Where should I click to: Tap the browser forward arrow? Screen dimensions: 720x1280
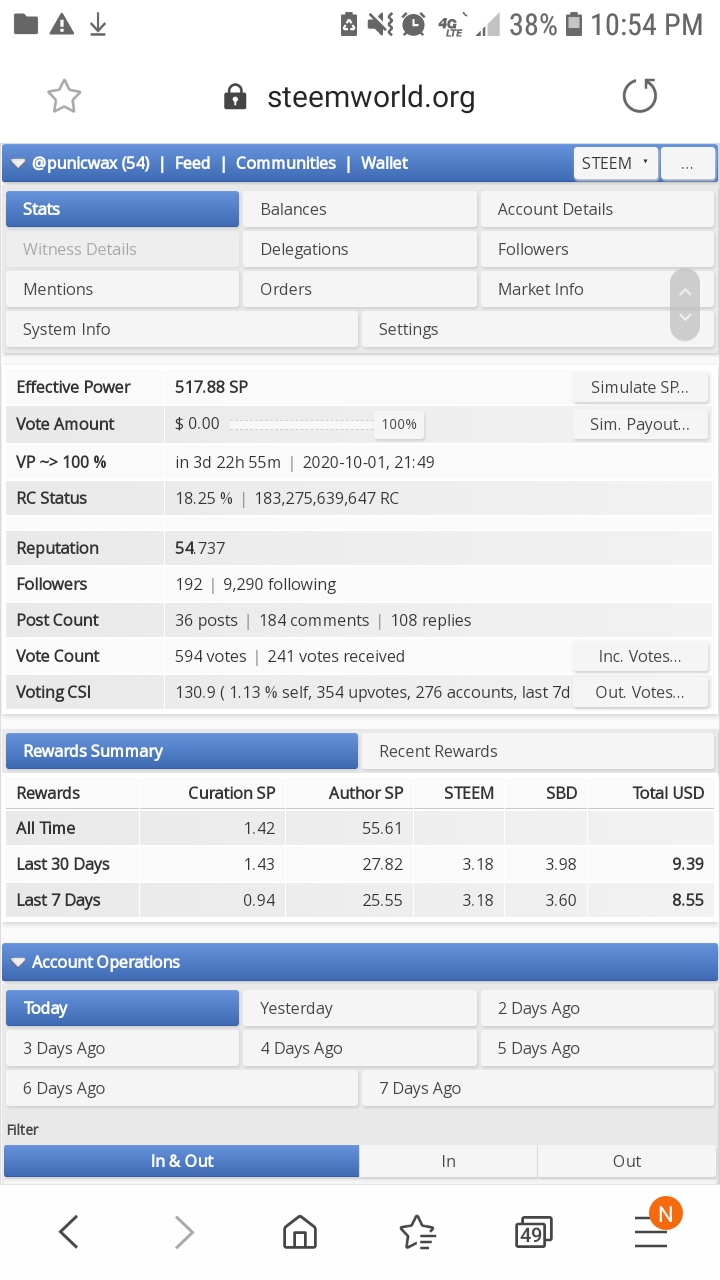point(184,1232)
